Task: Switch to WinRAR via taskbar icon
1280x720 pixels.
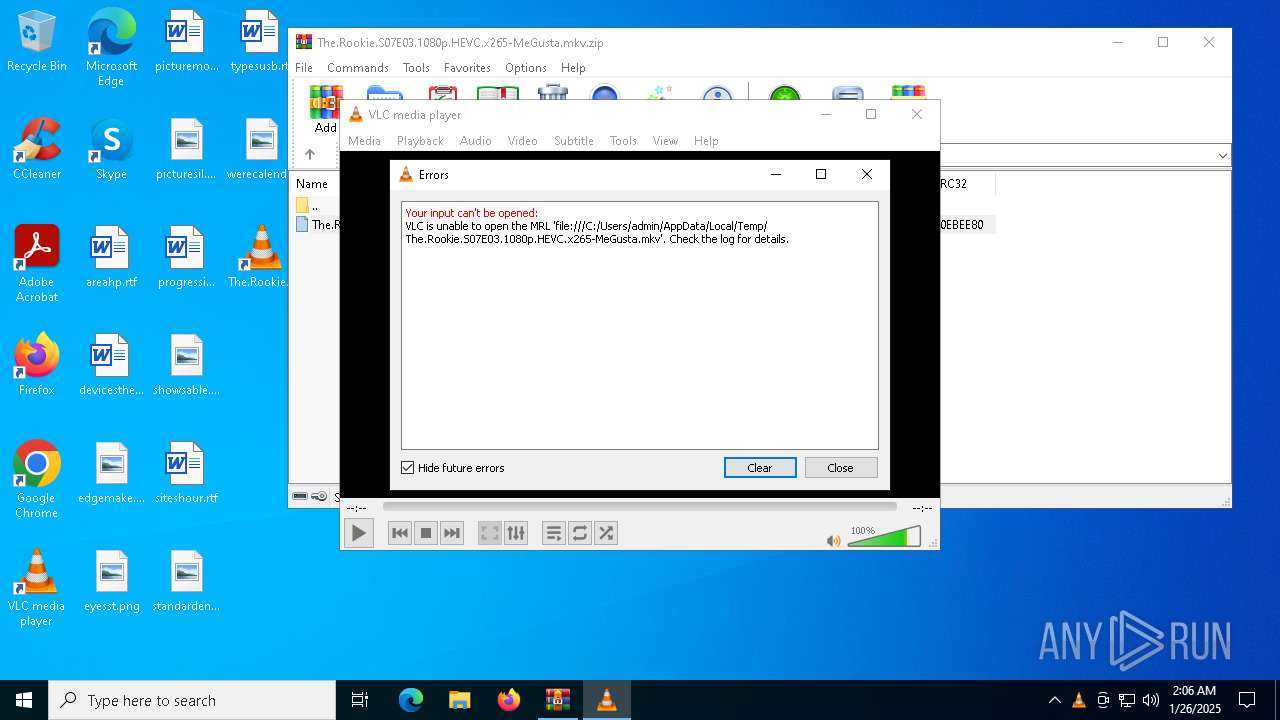Action: point(557,700)
